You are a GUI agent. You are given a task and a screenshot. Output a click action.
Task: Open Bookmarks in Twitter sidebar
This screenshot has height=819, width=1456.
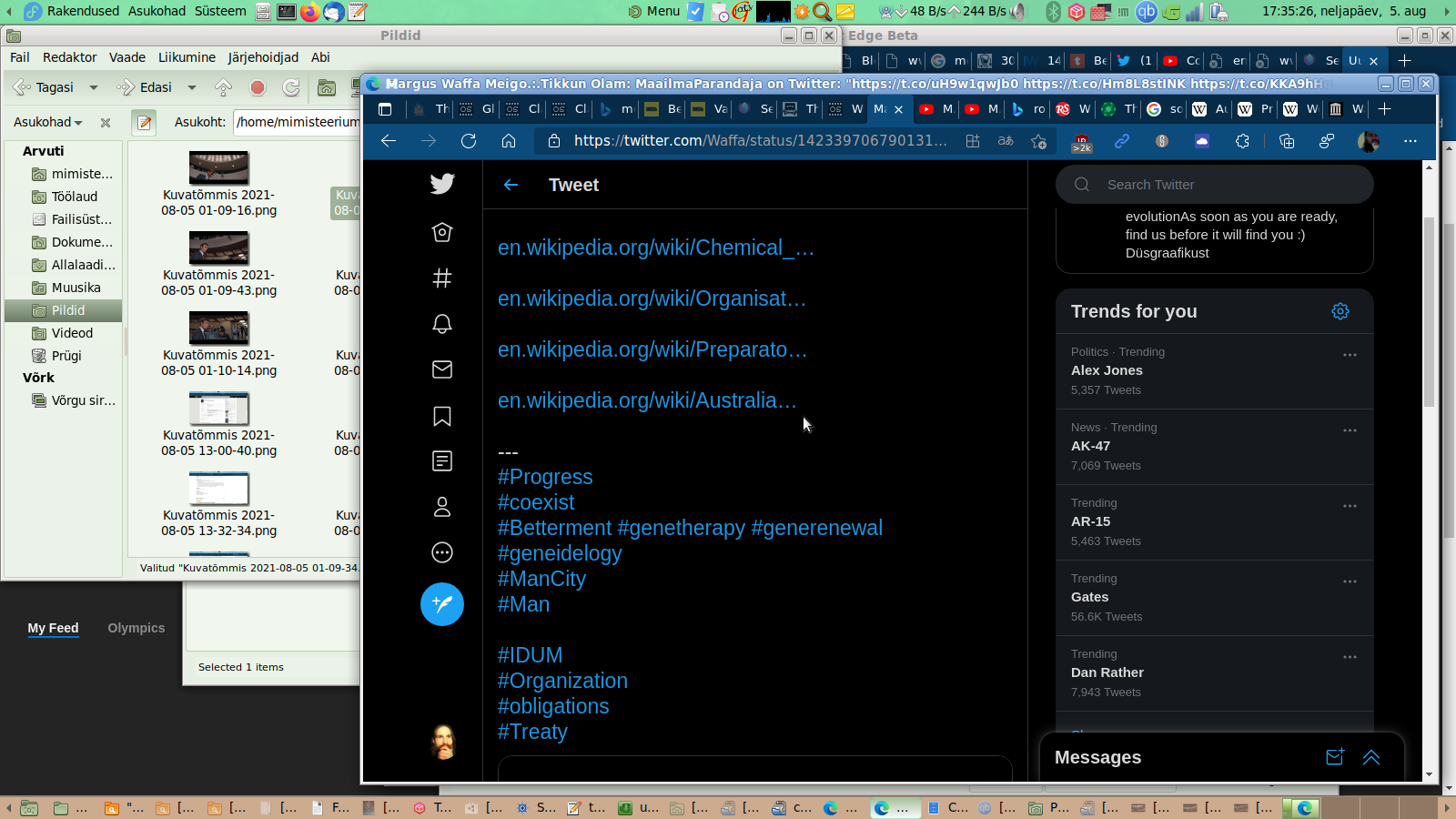click(442, 416)
